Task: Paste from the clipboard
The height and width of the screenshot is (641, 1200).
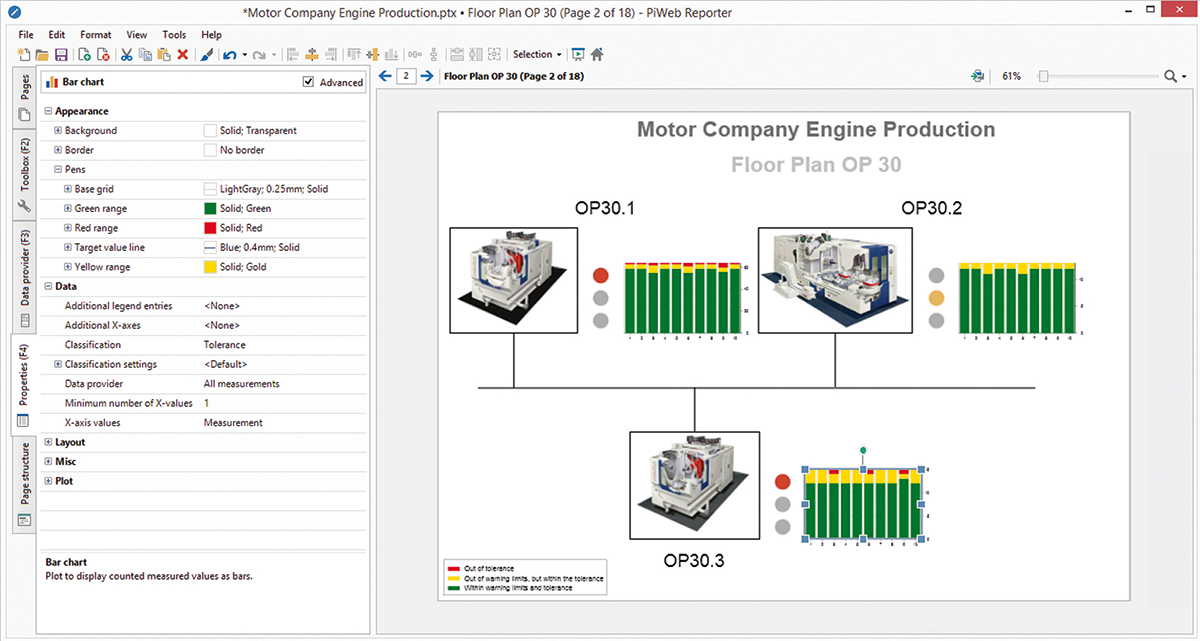Action: click(164, 55)
